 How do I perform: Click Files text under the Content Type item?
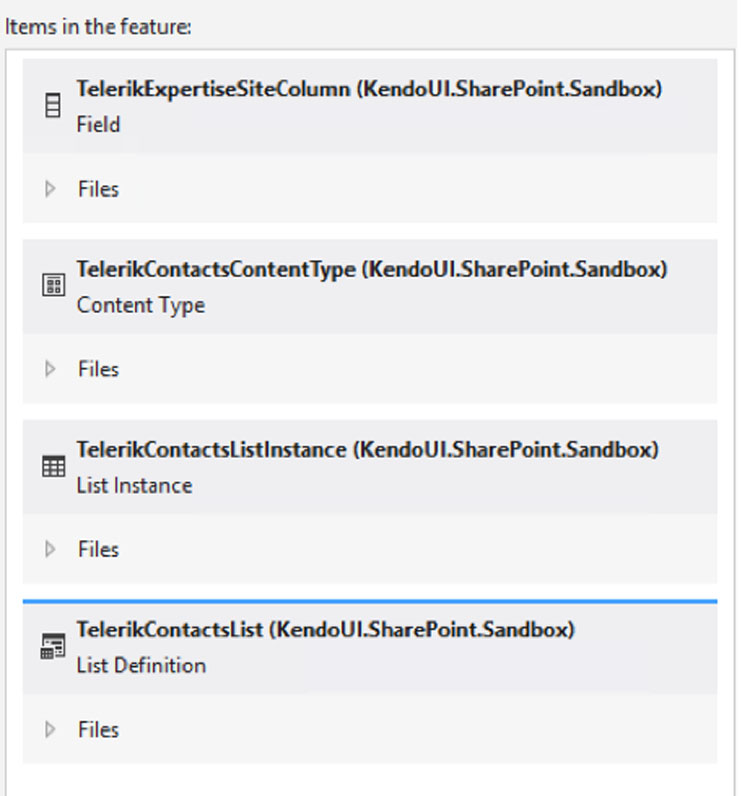point(99,369)
